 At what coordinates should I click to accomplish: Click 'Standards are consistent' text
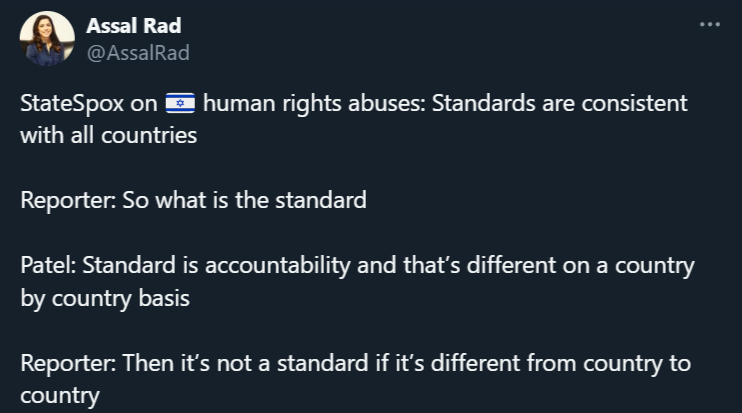(560, 103)
